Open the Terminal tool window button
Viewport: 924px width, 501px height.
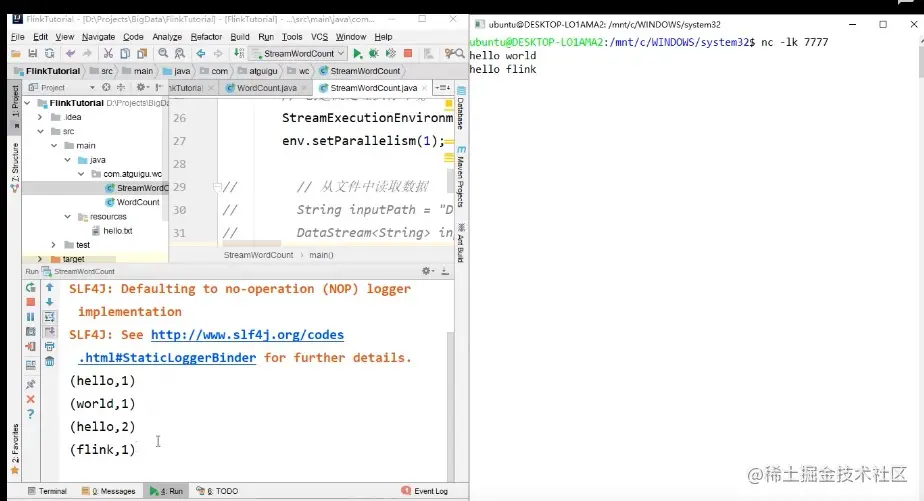47,491
